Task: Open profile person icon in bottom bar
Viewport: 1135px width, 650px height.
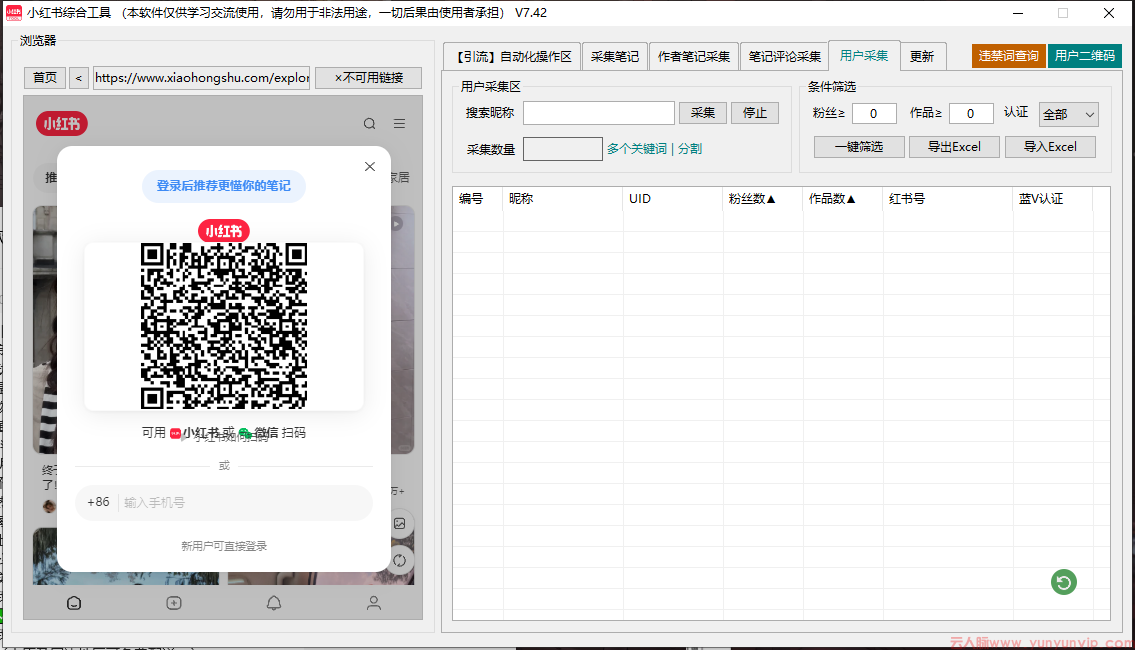Action: (374, 603)
